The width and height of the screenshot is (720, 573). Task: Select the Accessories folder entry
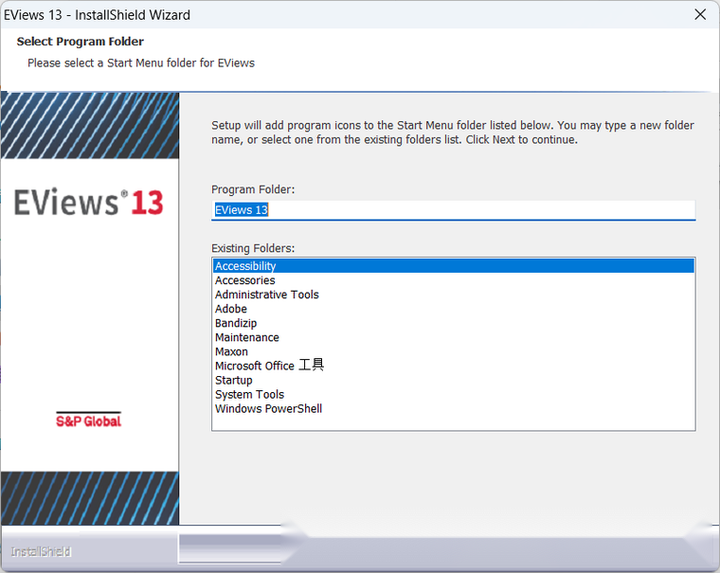point(245,281)
